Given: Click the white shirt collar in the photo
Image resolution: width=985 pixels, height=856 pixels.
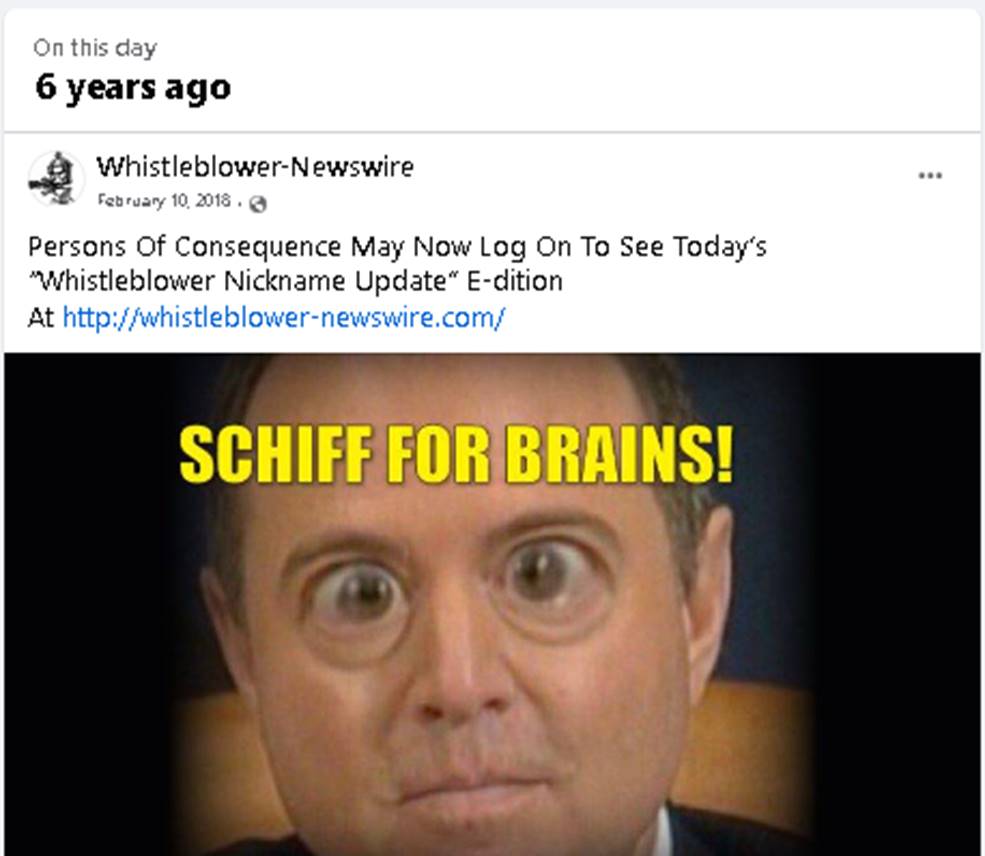Looking at the screenshot, I should click(661, 830).
